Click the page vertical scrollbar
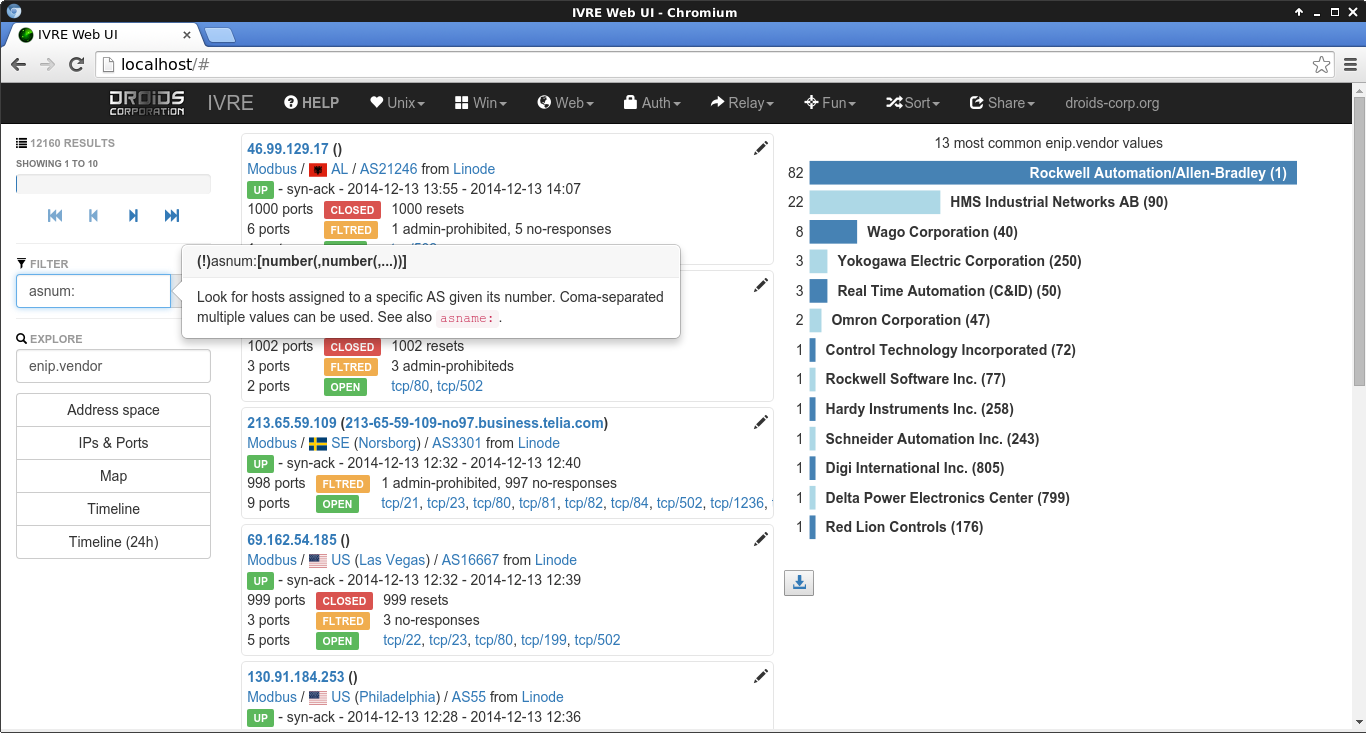 [1359, 240]
